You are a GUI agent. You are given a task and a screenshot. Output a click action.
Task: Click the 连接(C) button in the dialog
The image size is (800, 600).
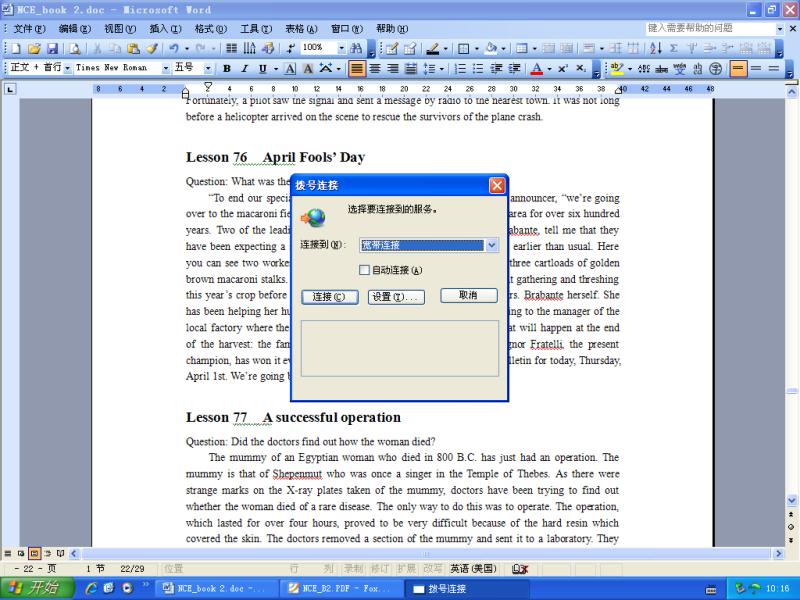pos(330,297)
